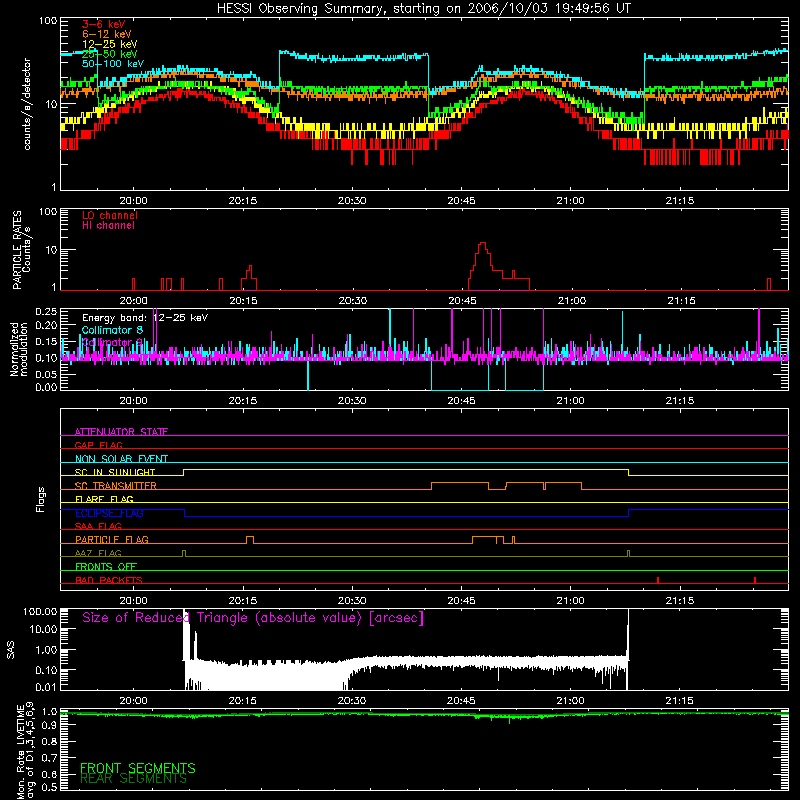The height and width of the screenshot is (800, 800).
Task: Click the 20:45 tick label under particle rates plot
Action: coord(462,301)
